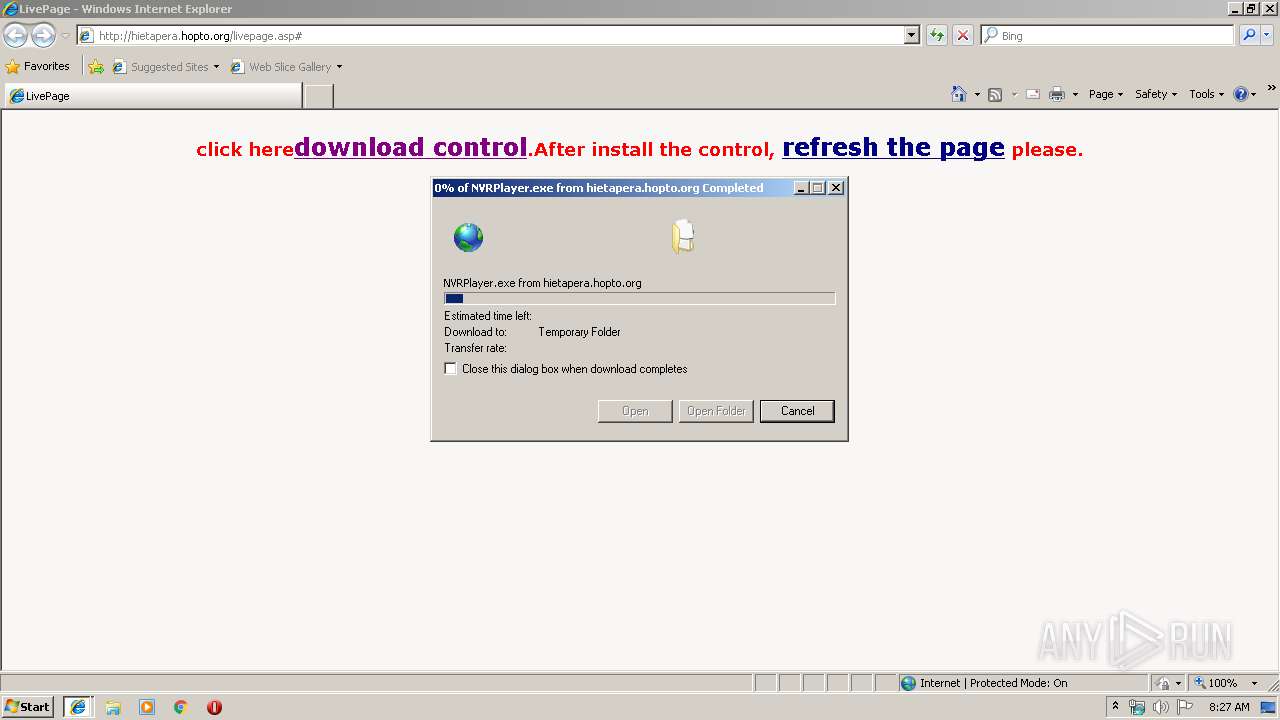This screenshot has width=1280, height=720.
Task: Print the page with printer icon
Action: 1057,94
